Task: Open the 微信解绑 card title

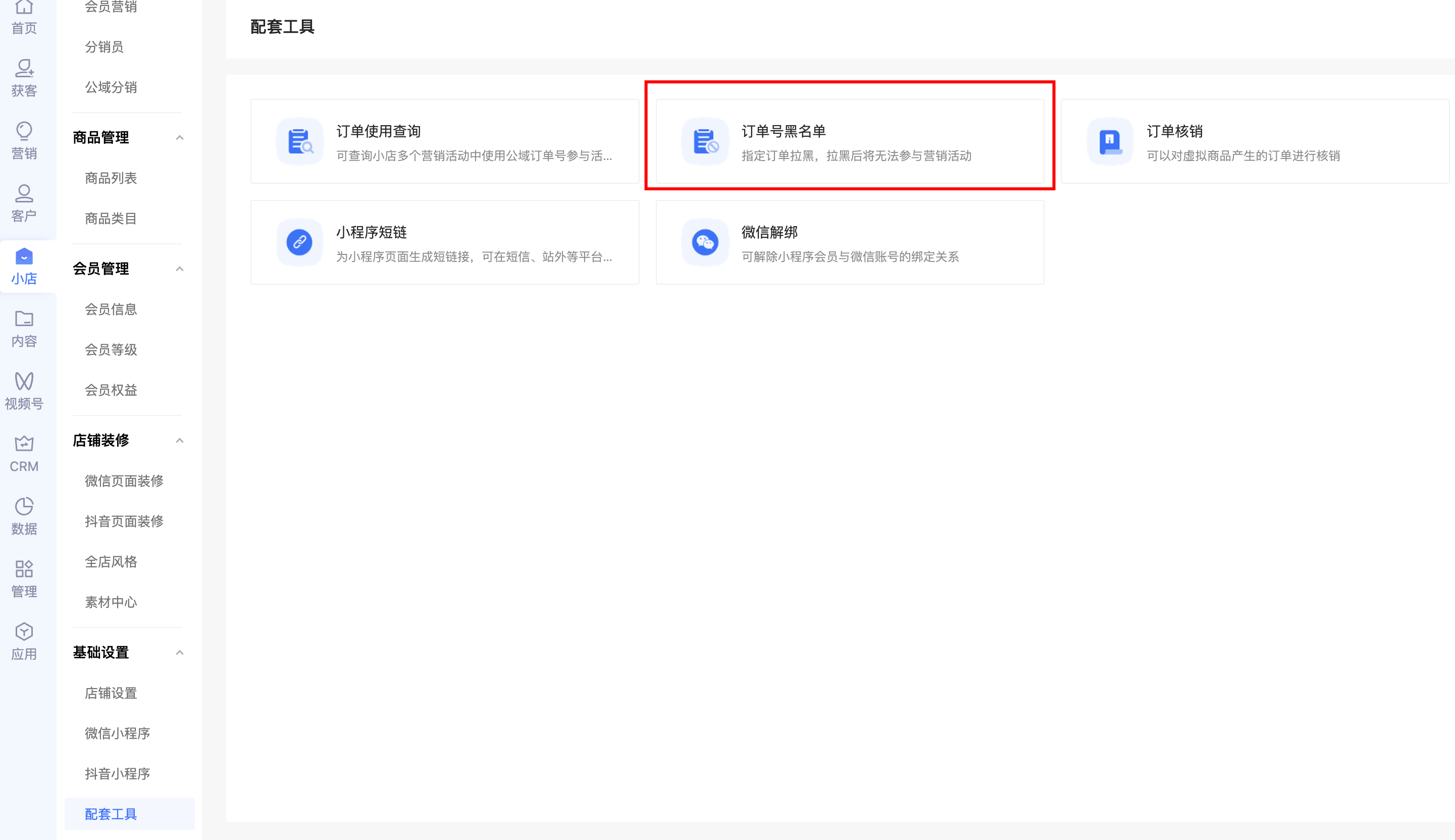Action: point(769,233)
